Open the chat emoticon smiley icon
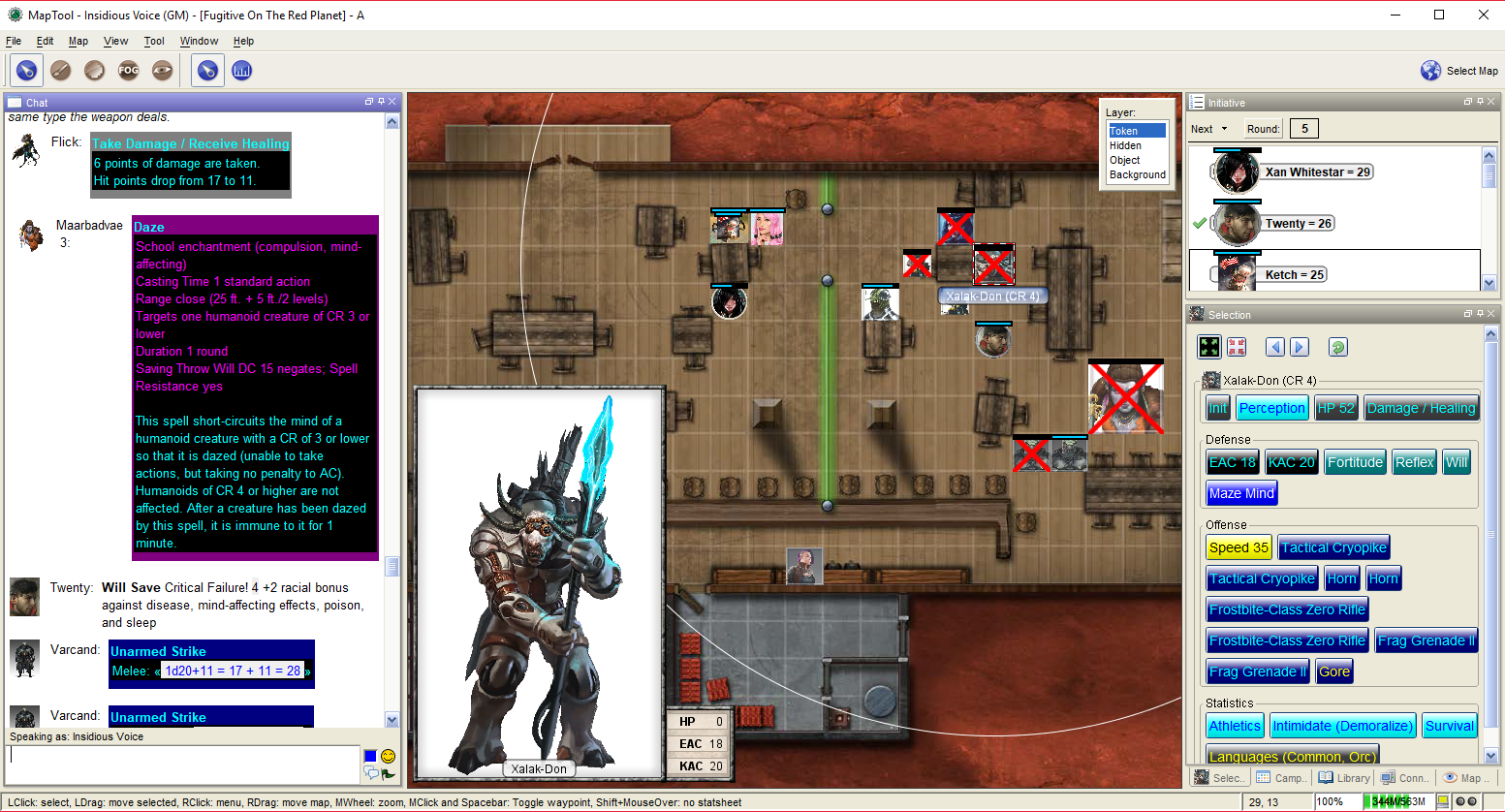This screenshot has width=1505, height=812. pos(388,756)
